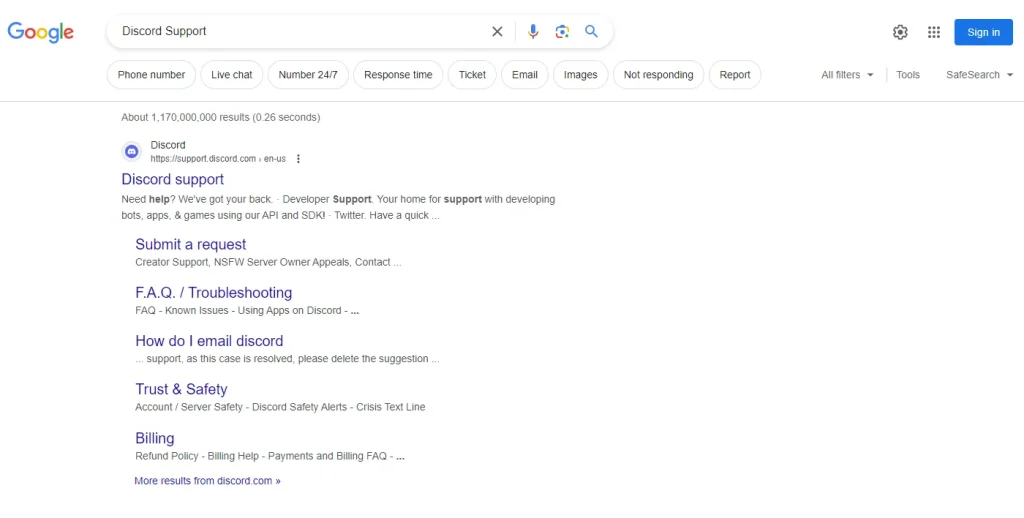Click the support.discord.com URL text
This screenshot has width=1024, height=518.
pos(217,159)
